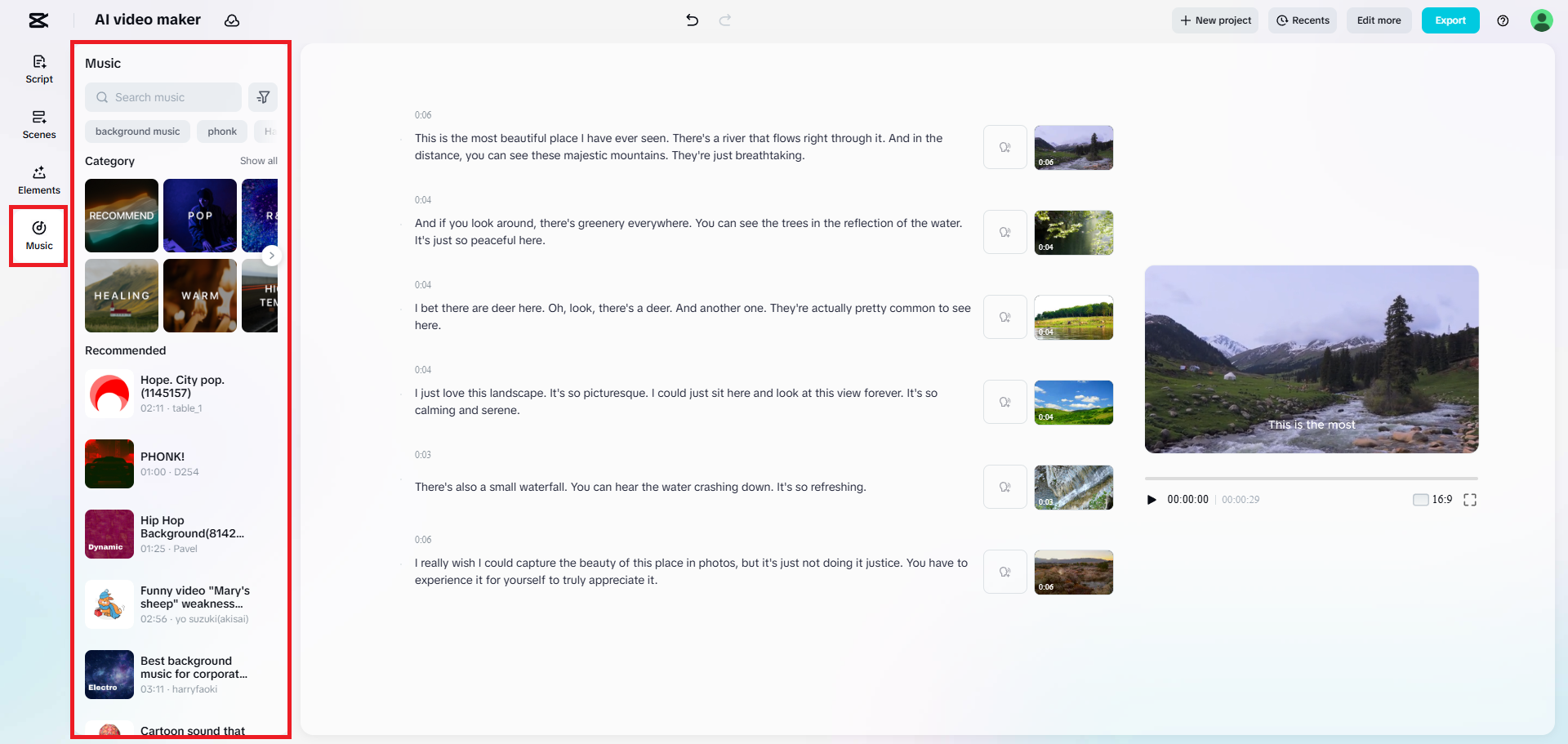The height and width of the screenshot is (744, 1568).
Task: Click the New project button
Action: (x=1214, y=20)
